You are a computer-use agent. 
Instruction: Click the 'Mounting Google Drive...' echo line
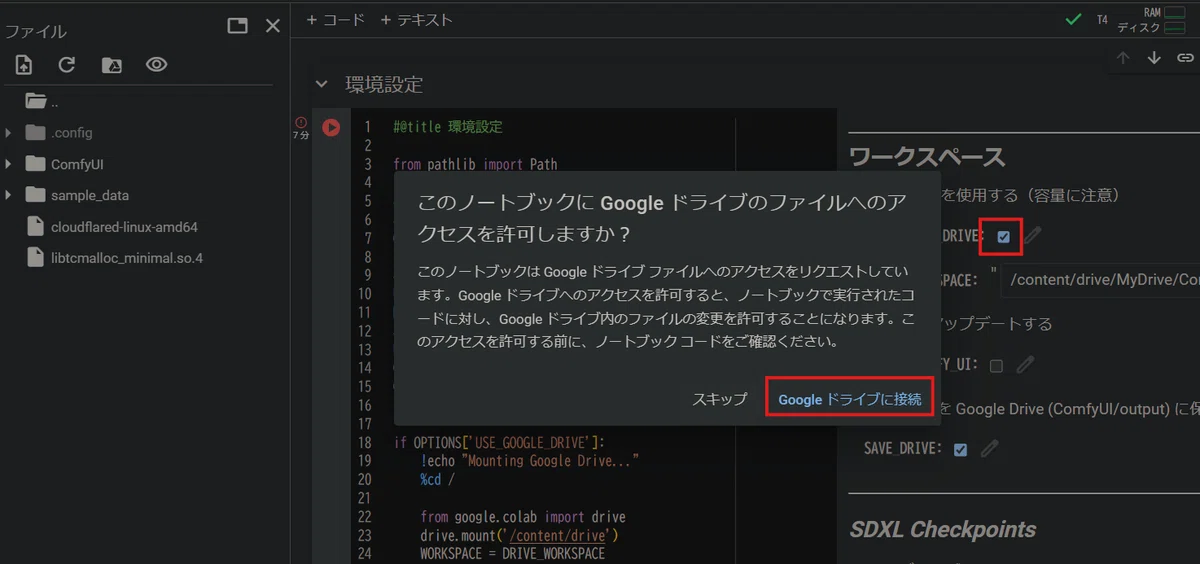click(x=529, y=461)
